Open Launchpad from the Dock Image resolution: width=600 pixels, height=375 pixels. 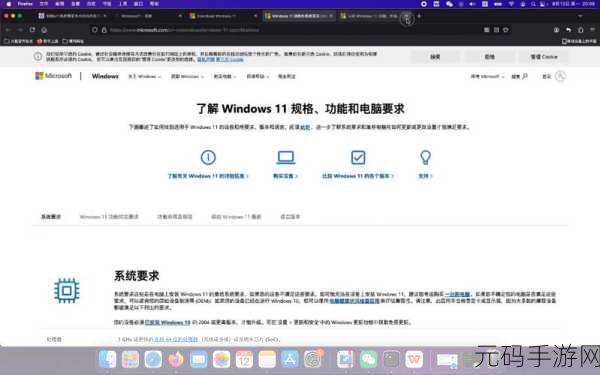pyautogui.click(x=130, y=359)
